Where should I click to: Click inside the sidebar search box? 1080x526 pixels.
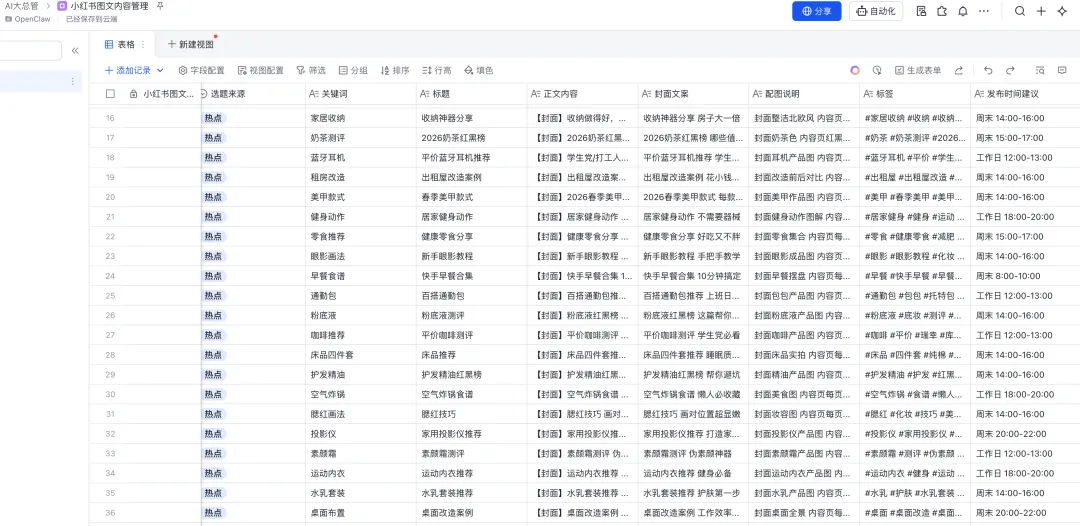(30, 50)
